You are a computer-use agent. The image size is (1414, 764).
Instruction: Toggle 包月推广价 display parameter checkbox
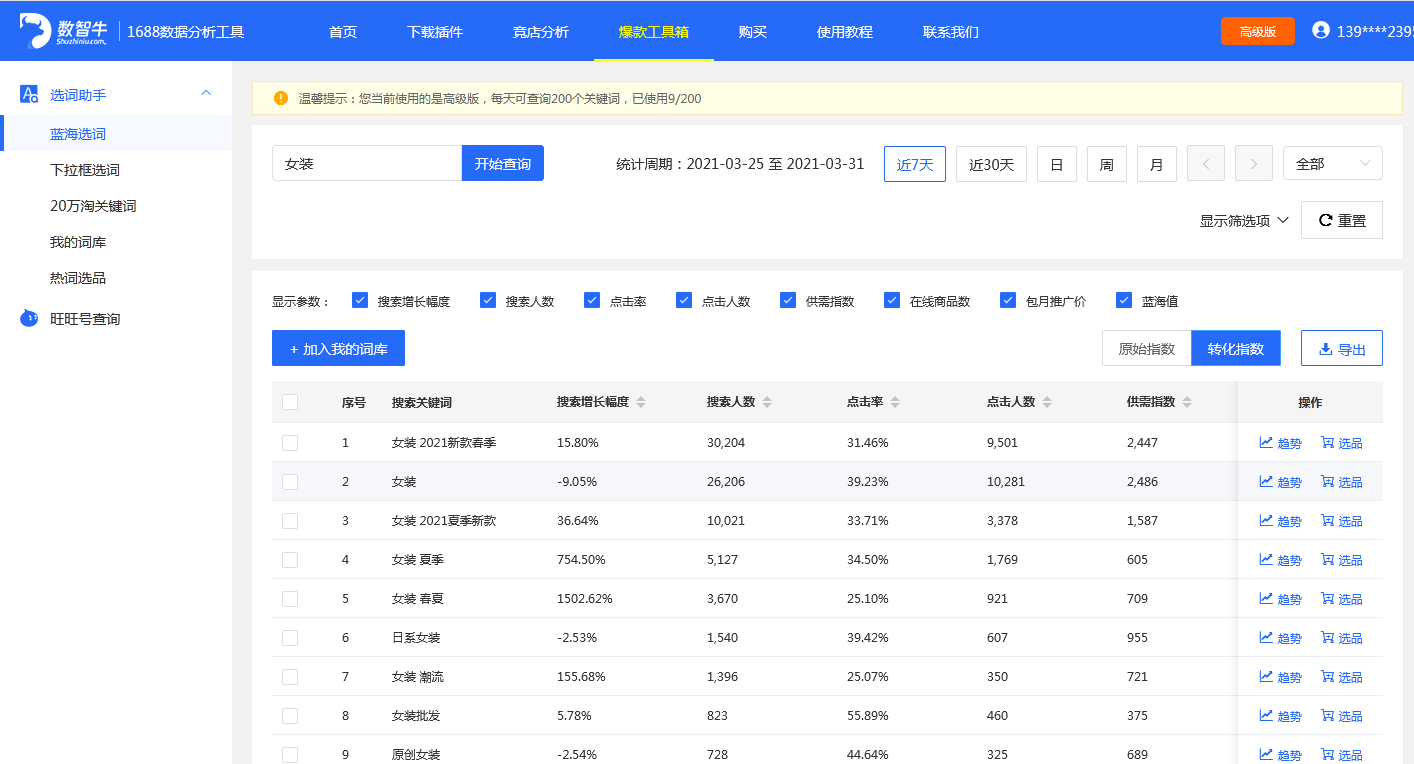(1008, 300)
